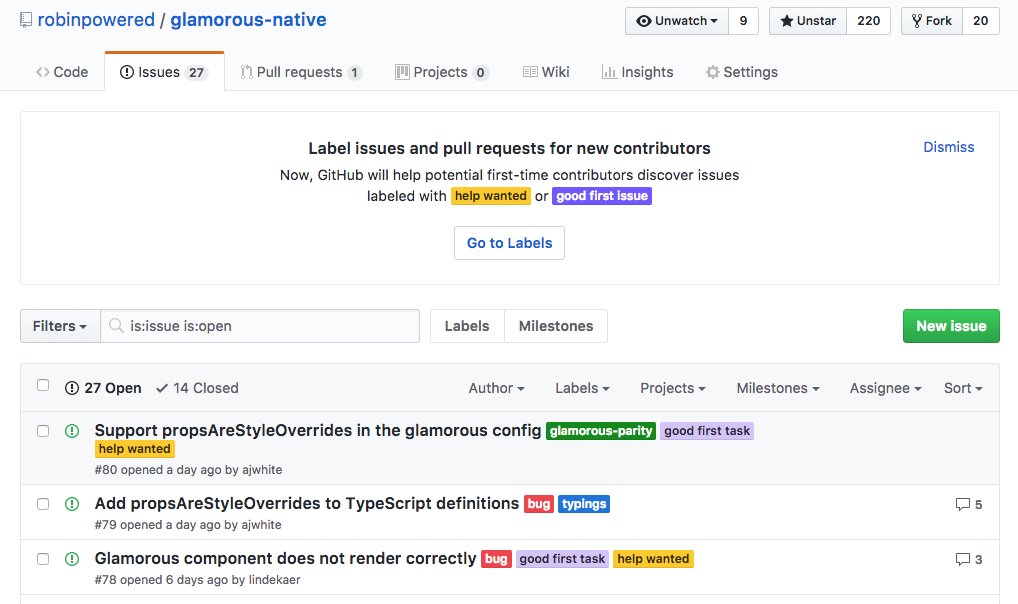Open issue Add propsAreStyleOverrides to TypeScript definitions
The width and height of the screenshot is (1018, 604).
(307, 503)
